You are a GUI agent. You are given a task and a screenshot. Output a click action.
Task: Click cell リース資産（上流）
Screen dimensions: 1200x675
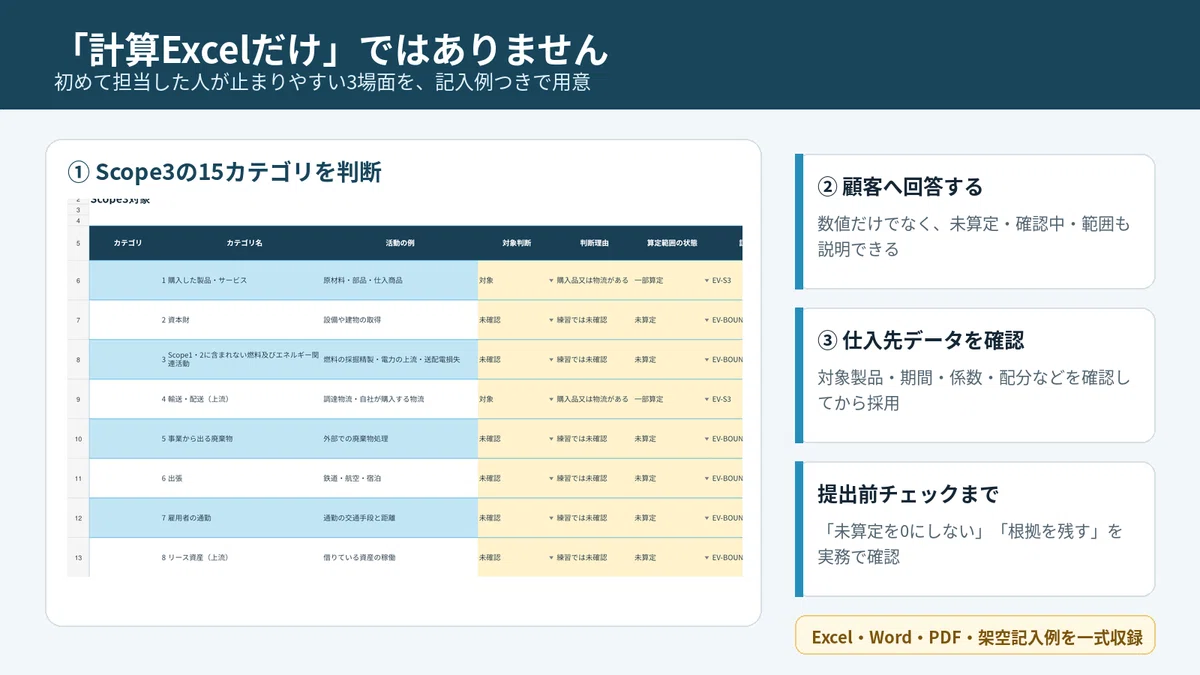[x=198, y=557]
